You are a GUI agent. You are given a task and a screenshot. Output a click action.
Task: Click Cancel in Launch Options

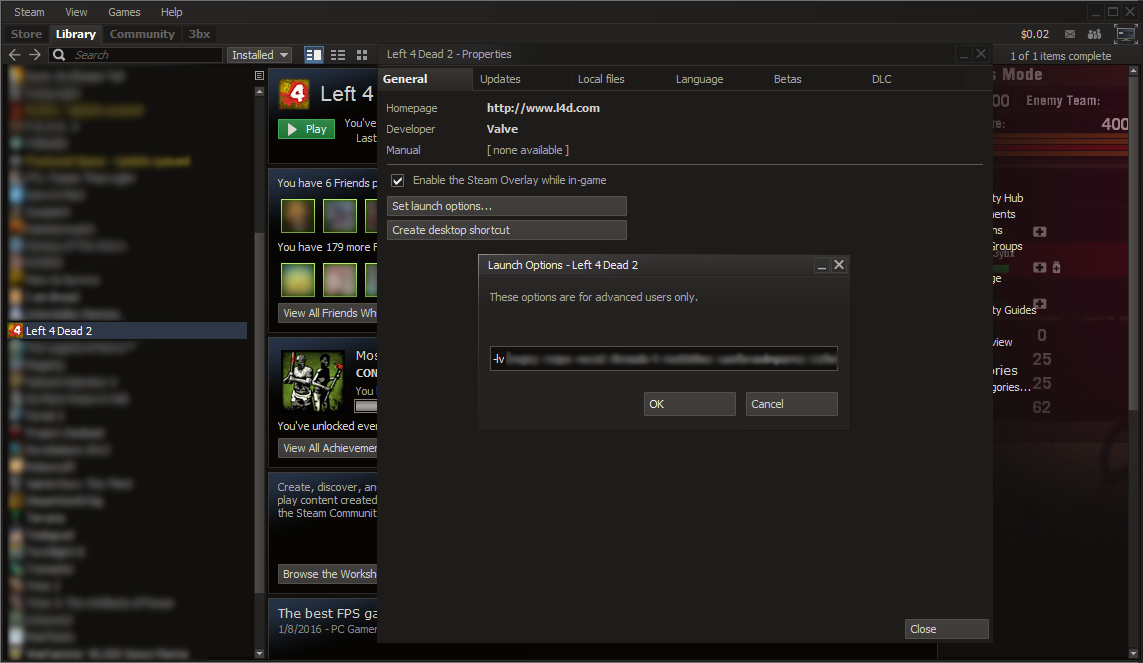(792, 404)
